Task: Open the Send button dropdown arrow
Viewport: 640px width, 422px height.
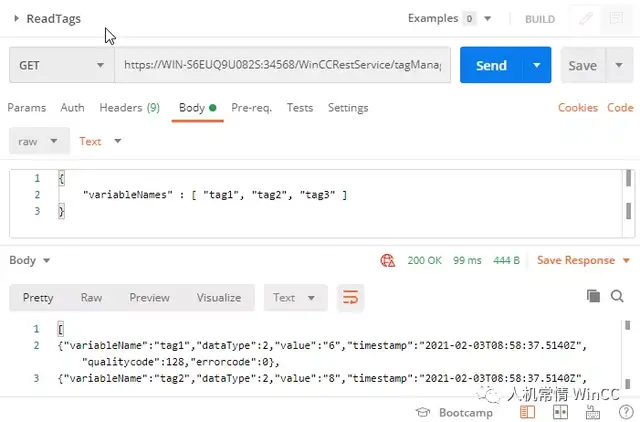Action: tap(538, 66)
